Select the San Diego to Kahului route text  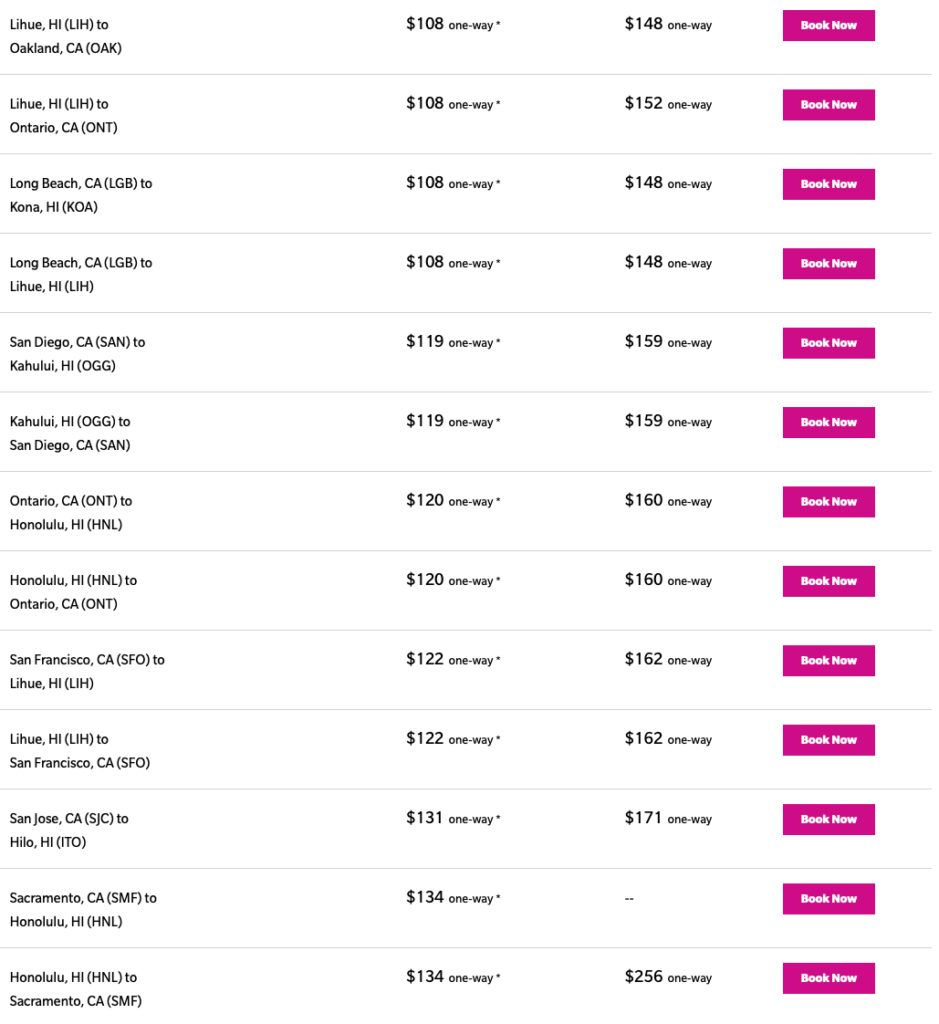click(77, 354)
